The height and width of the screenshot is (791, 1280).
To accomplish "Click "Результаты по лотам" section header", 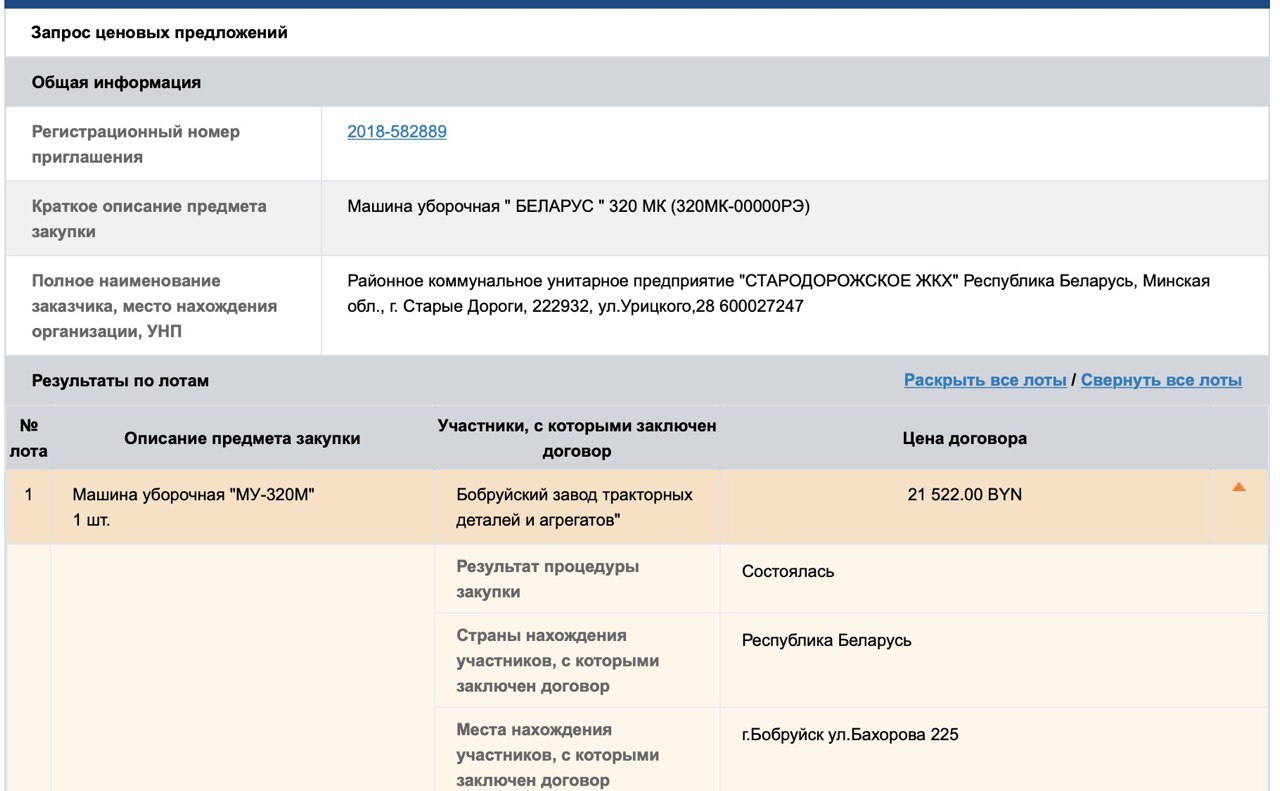I will click(x=120, y=380).
